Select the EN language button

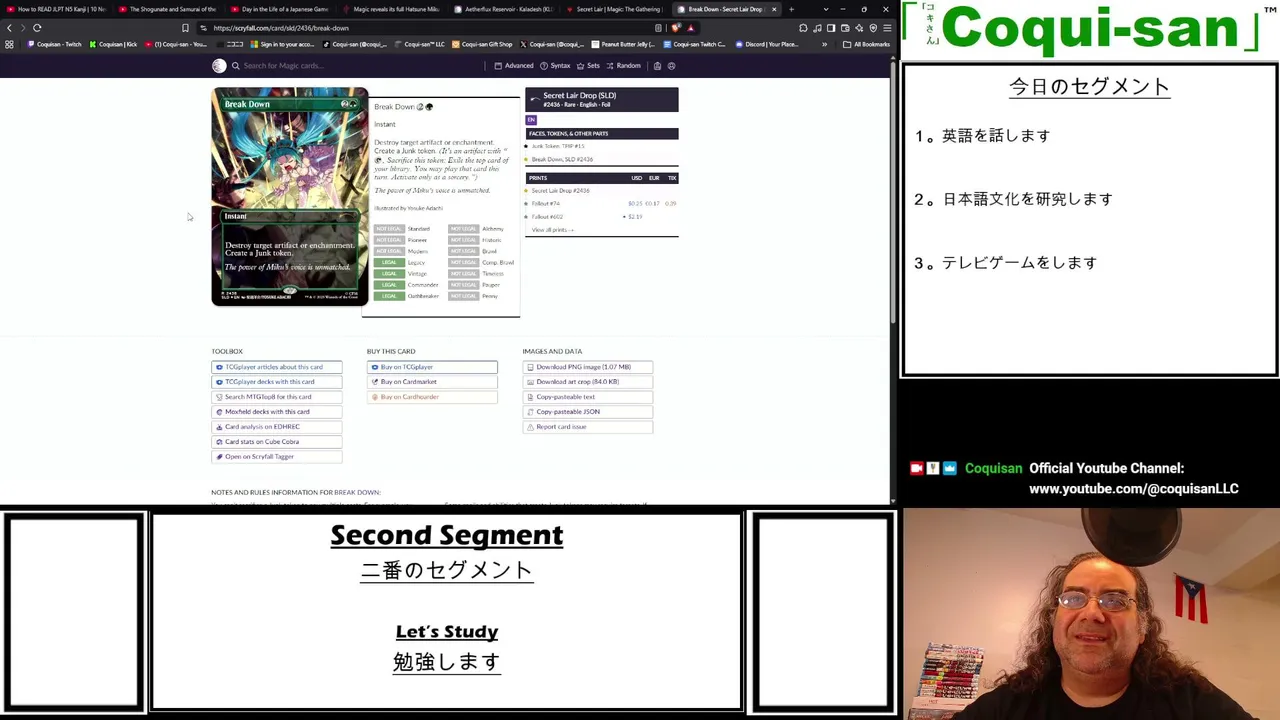(531, 120)
